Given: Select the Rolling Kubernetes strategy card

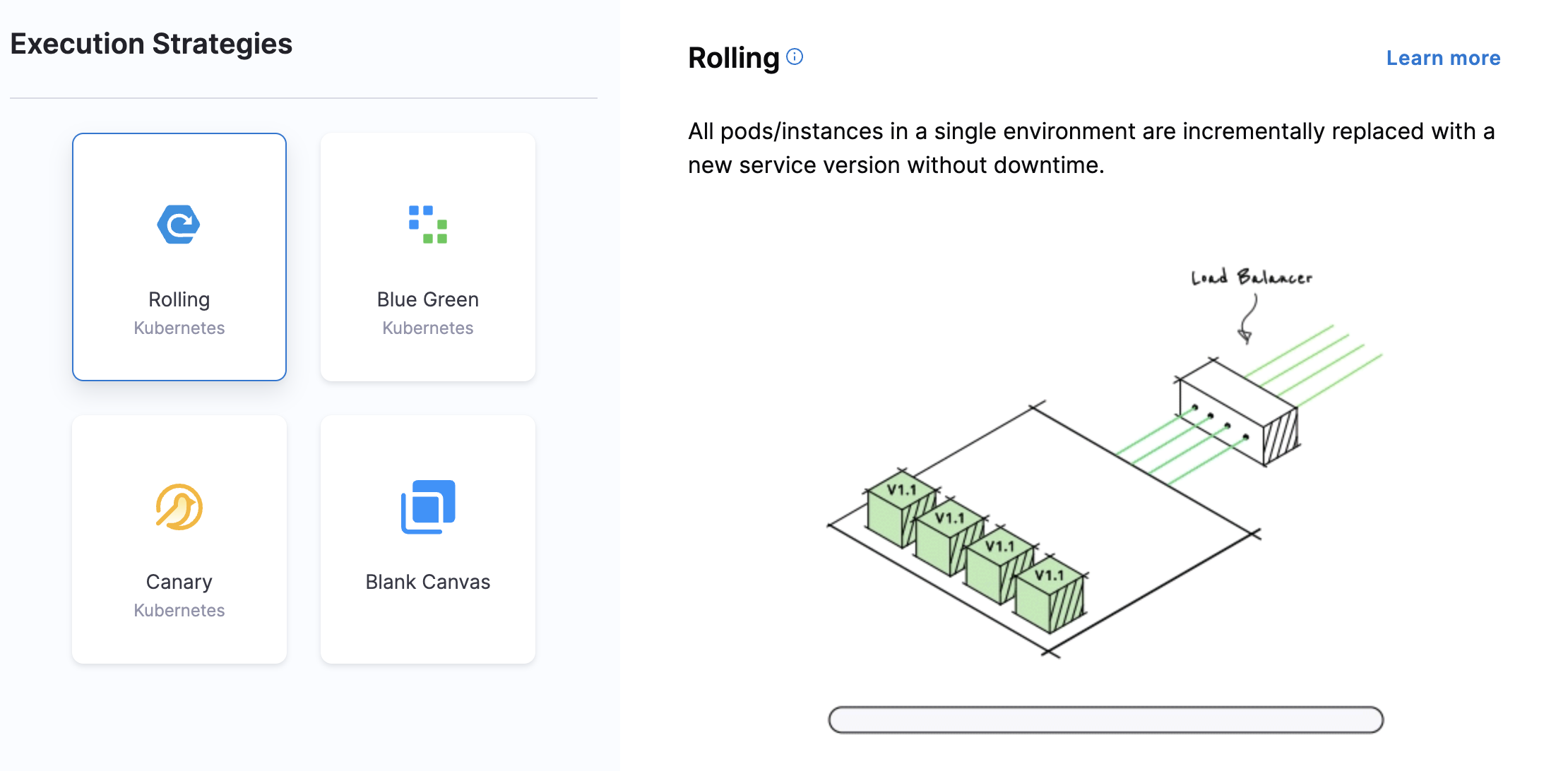Looking at the screenshot, I should (179, 257).
